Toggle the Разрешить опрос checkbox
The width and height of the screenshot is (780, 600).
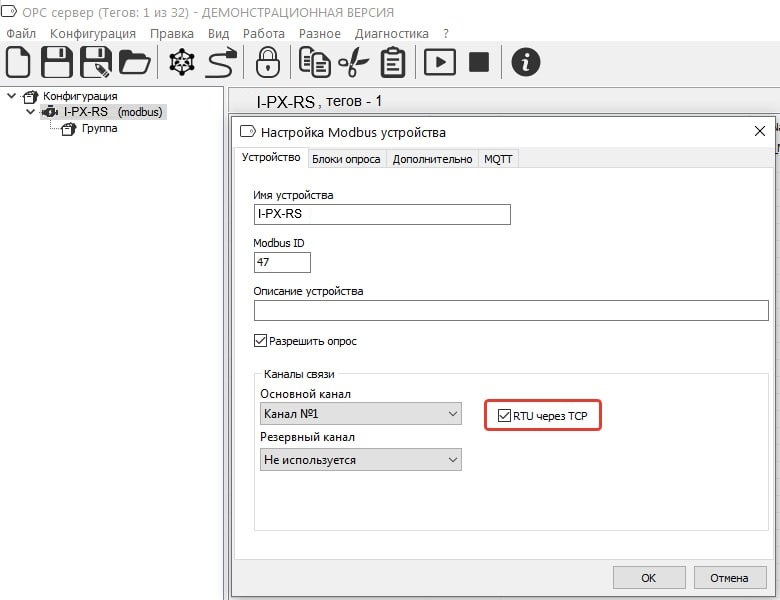[x=261, y=341]
